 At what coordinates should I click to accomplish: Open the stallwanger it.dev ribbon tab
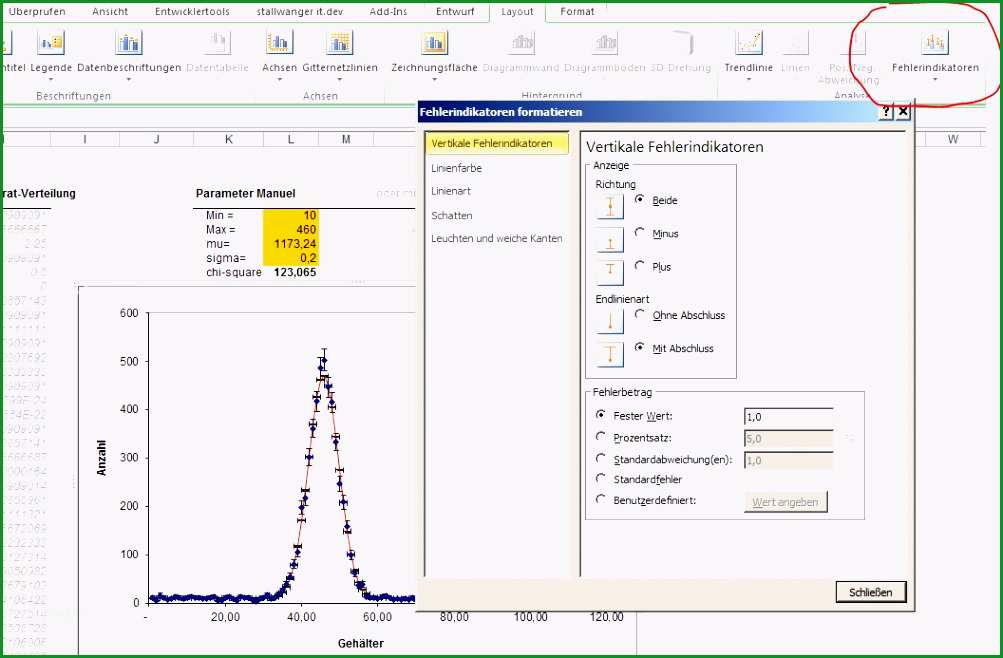299,12
